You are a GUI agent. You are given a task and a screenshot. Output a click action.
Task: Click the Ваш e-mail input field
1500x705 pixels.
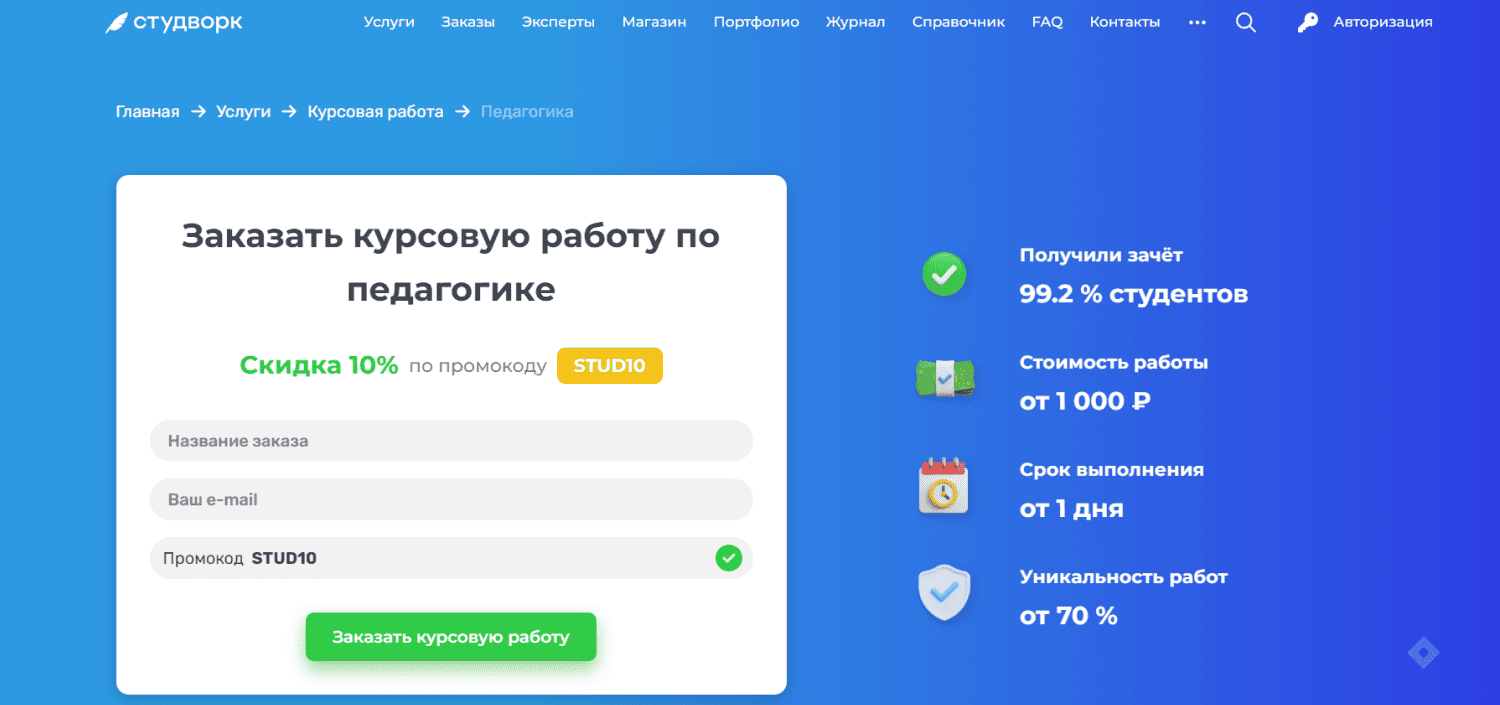point(451,499)
